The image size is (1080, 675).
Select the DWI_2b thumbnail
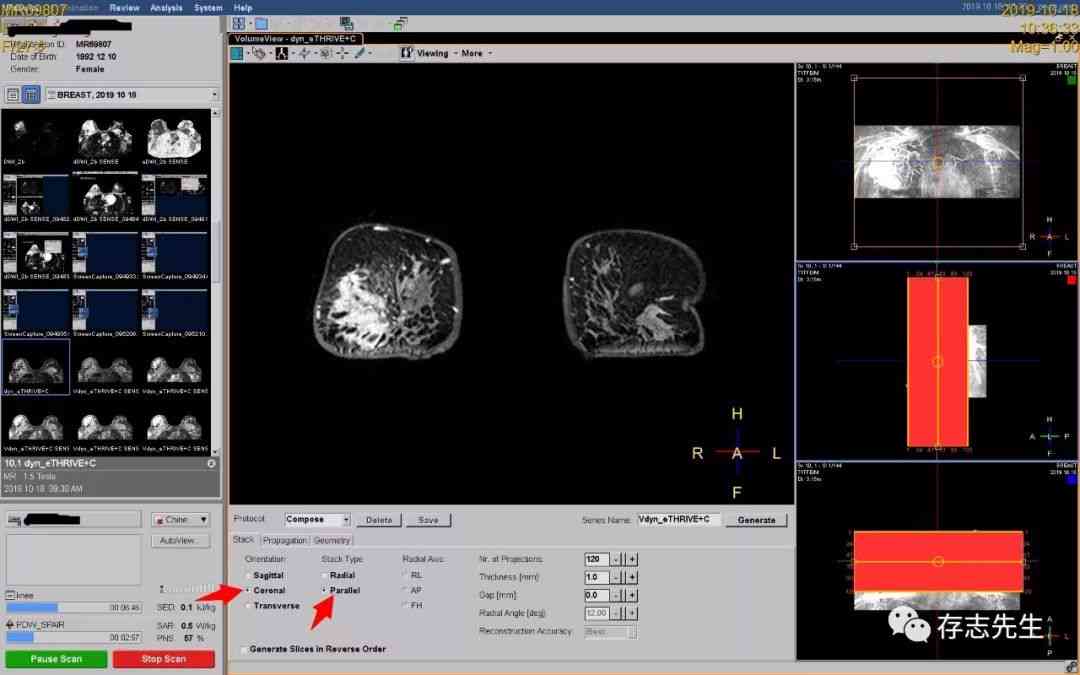click(x=36, y=140)
